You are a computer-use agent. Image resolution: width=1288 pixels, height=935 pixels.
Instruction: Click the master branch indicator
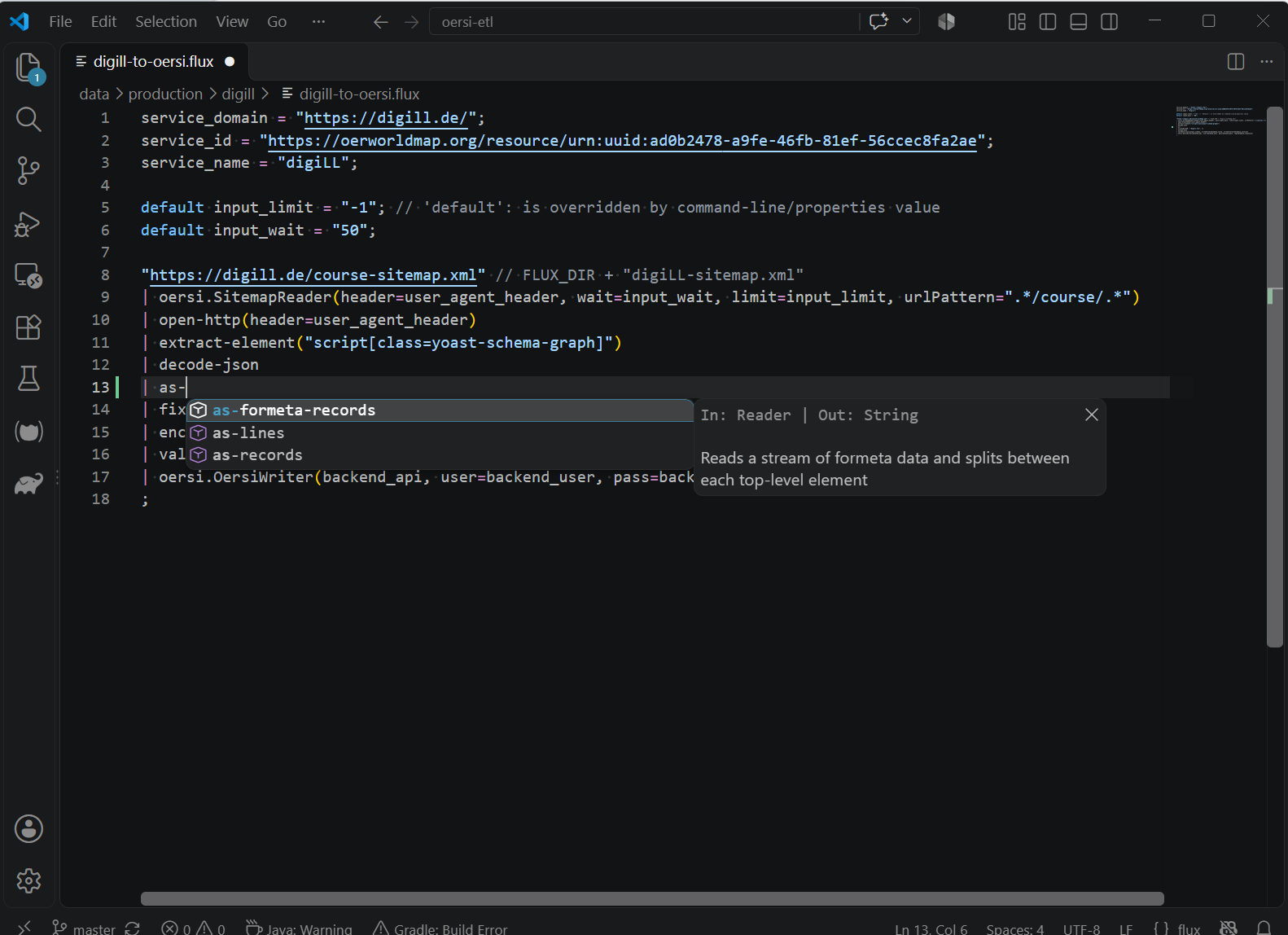point(85,928)
